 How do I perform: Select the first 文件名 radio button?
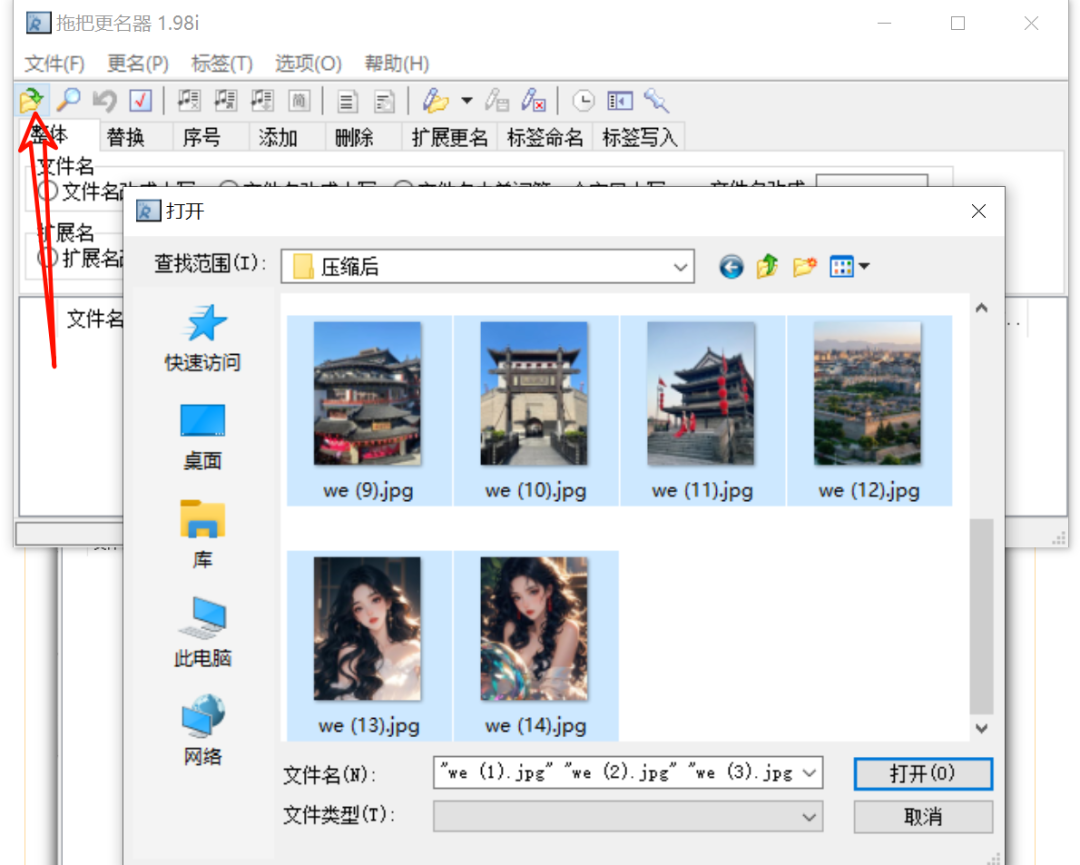[48, 191]
